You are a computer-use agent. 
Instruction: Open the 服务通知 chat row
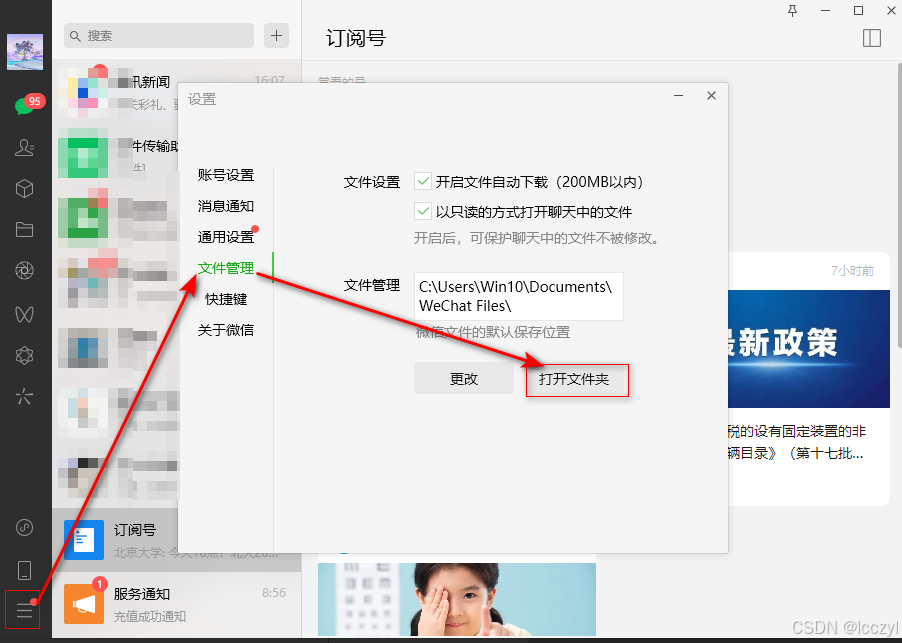(x=177, y=604)
